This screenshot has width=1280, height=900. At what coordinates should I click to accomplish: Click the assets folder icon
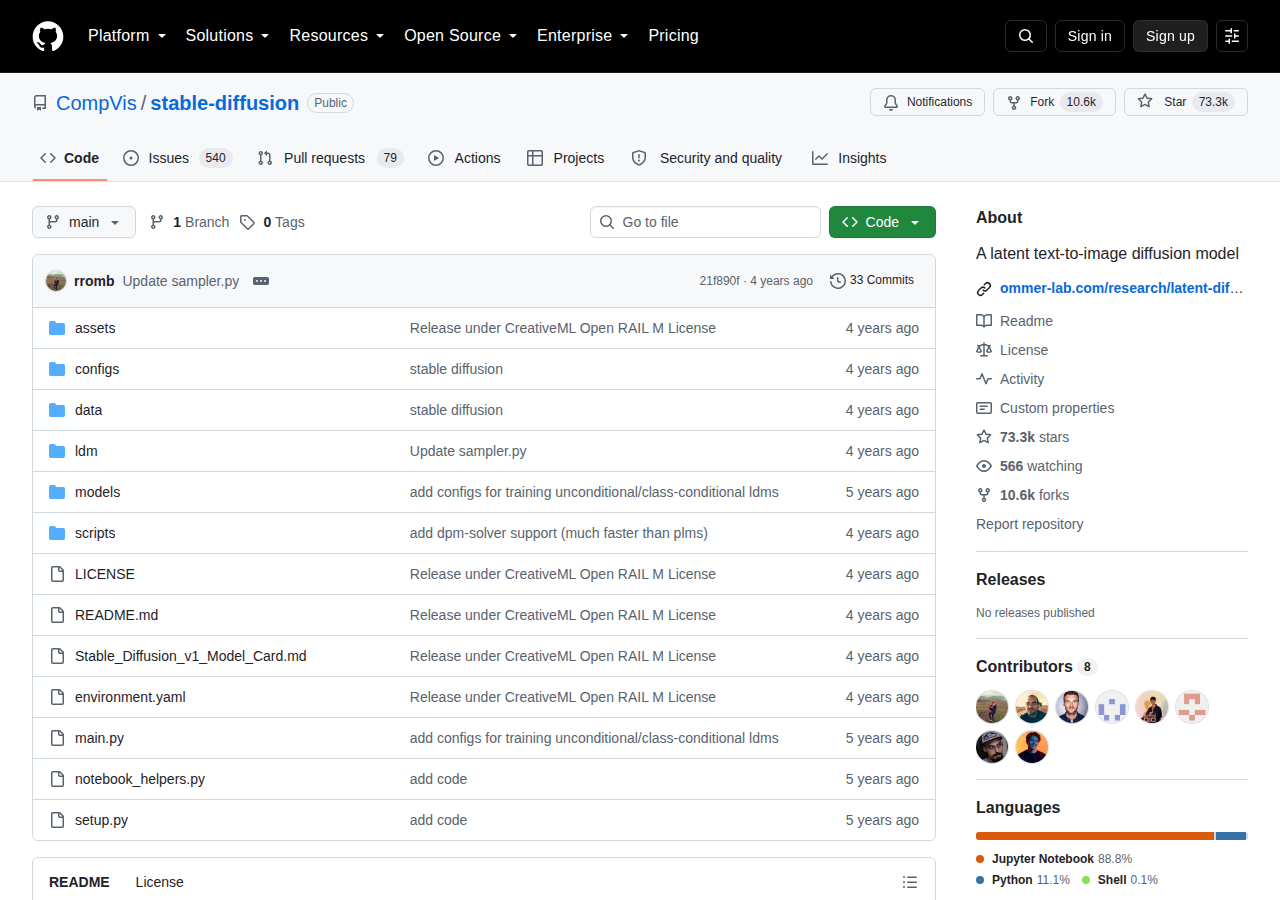(57, 328)
